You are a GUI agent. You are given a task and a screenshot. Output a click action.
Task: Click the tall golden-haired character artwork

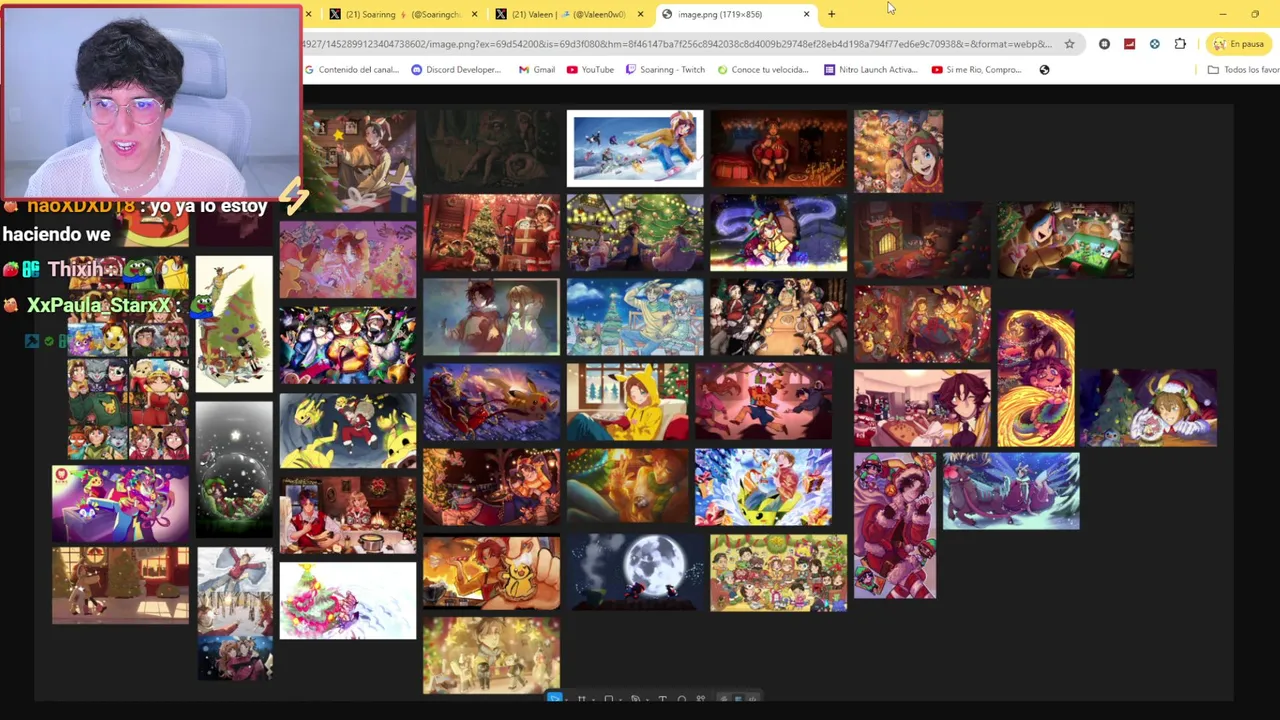tap(1036, 377)
